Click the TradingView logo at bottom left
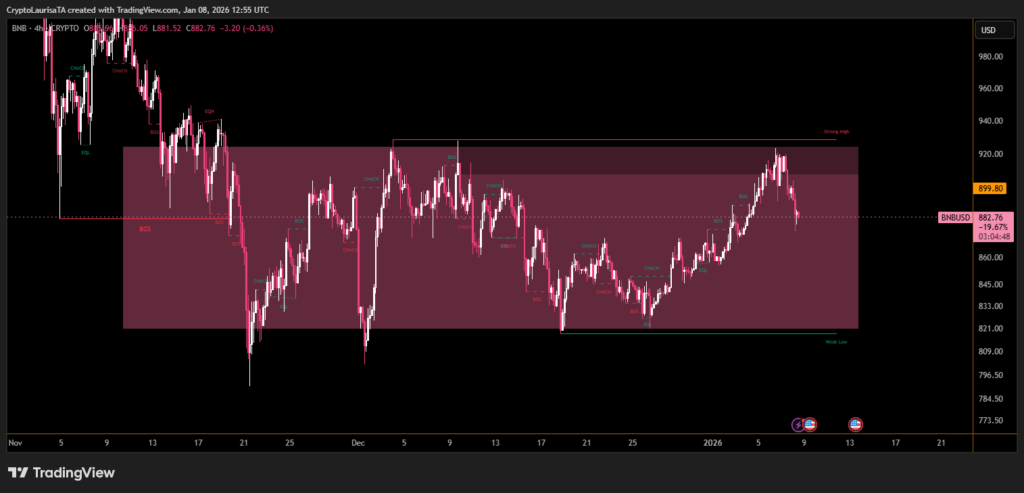This screenshot has width=1024, height=493. 62,473
